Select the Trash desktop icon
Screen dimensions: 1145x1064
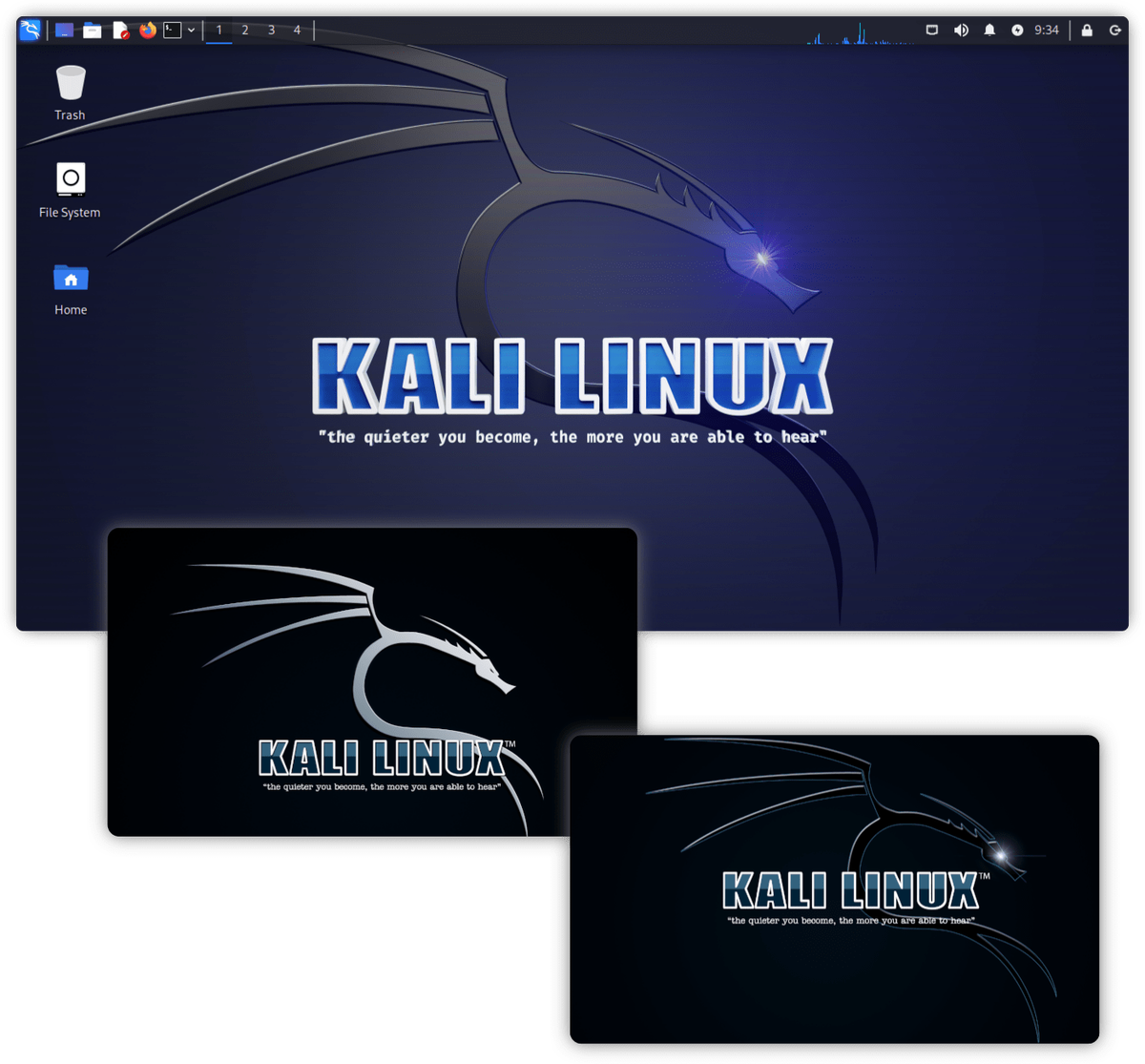coord(70,93)
